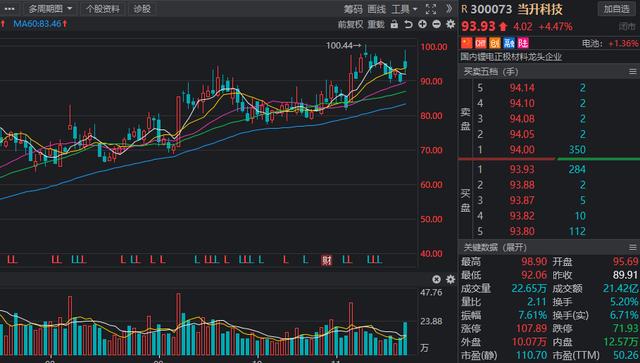Select sell level 4 price 94.10
The image size is (640, 363).
coord(522,103)
